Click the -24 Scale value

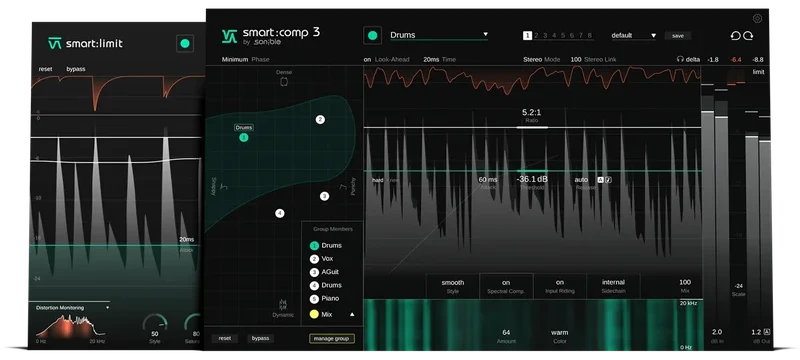point(738,286)
